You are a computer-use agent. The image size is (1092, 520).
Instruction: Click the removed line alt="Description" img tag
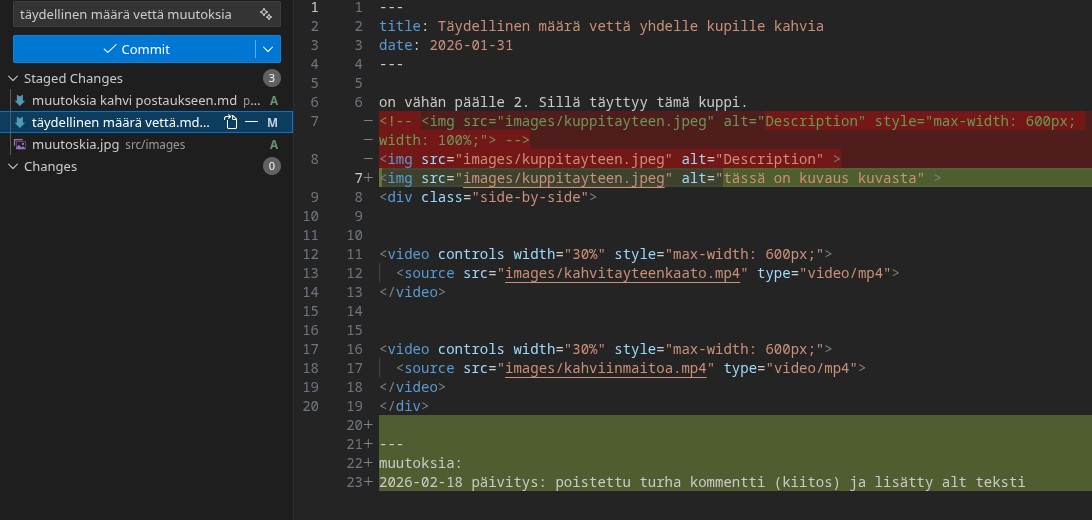pyautogui.click(x=609, y=159)
